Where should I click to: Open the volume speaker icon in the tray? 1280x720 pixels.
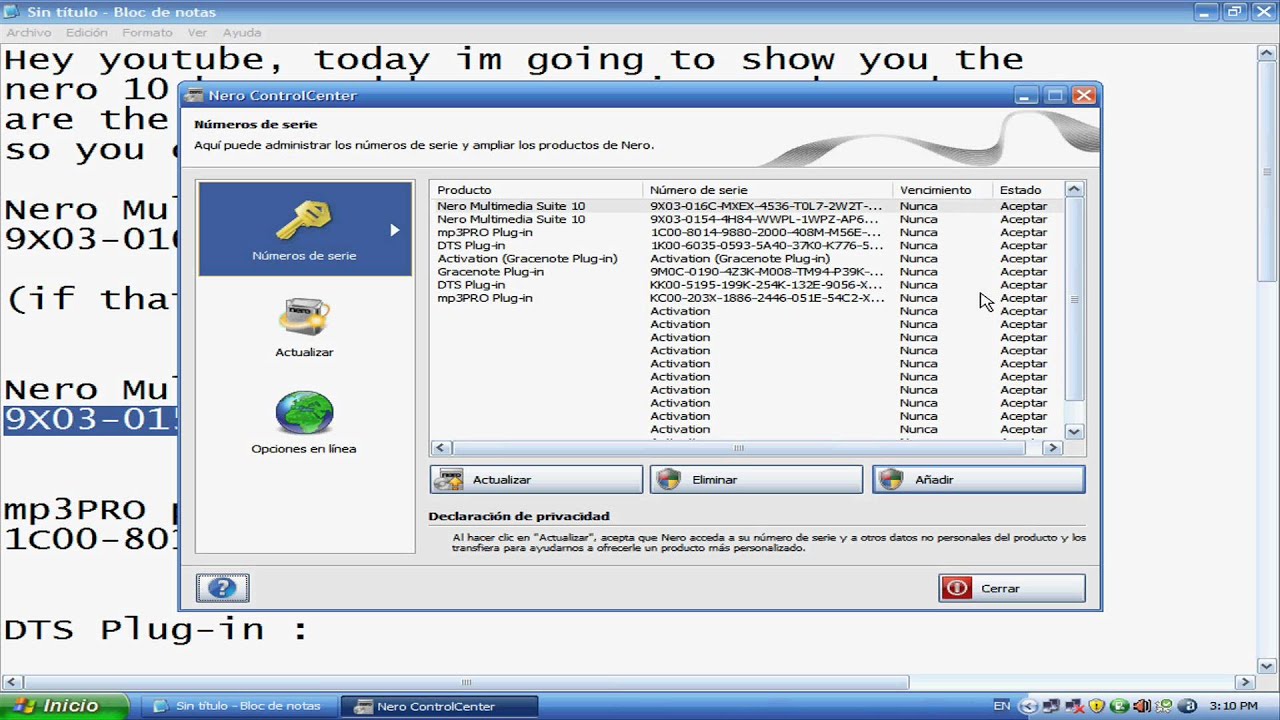tap(1142, 707)
